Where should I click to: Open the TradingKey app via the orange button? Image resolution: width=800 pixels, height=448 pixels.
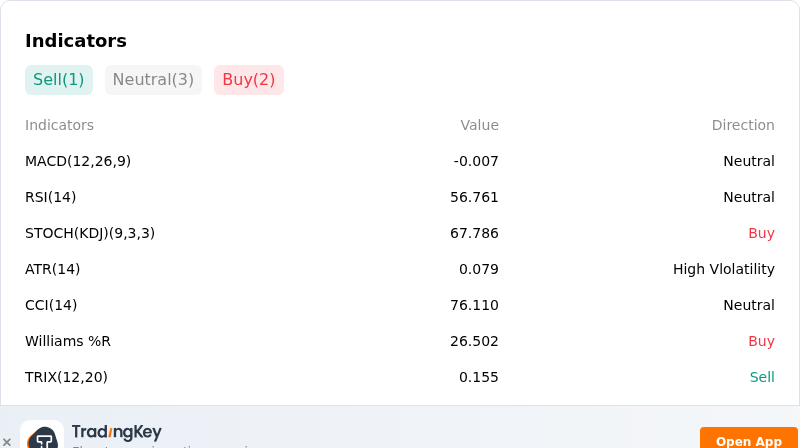pos(748,439)
